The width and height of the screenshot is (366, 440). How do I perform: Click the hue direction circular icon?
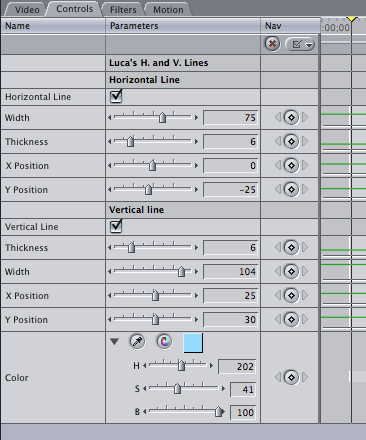pos(164,342)
